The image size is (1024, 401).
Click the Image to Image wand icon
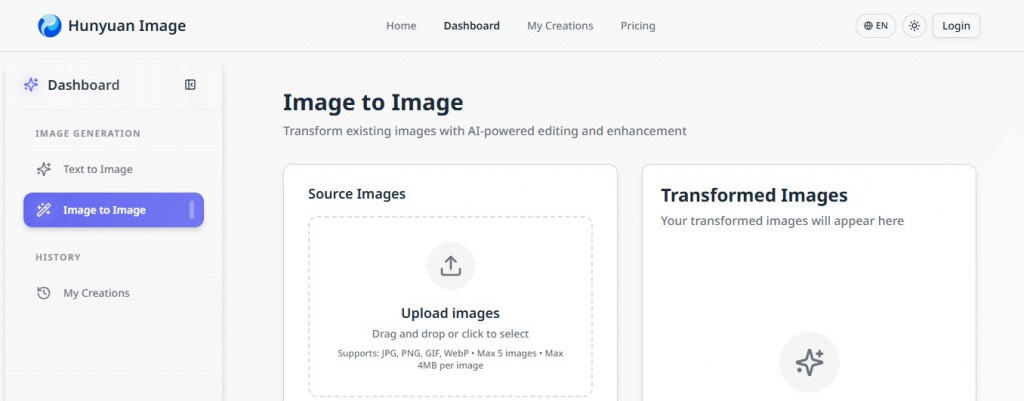coord(43,210)
